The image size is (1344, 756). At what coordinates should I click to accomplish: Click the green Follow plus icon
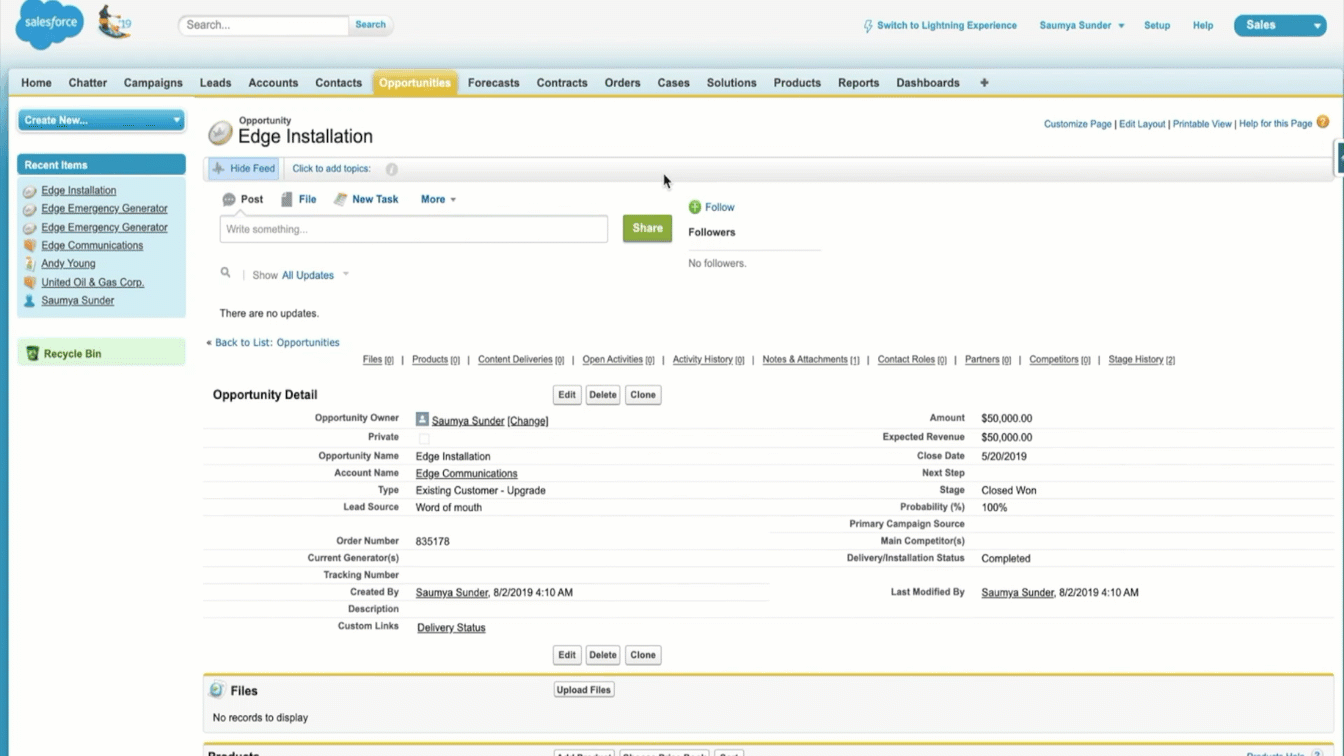[x=695, y=207]
